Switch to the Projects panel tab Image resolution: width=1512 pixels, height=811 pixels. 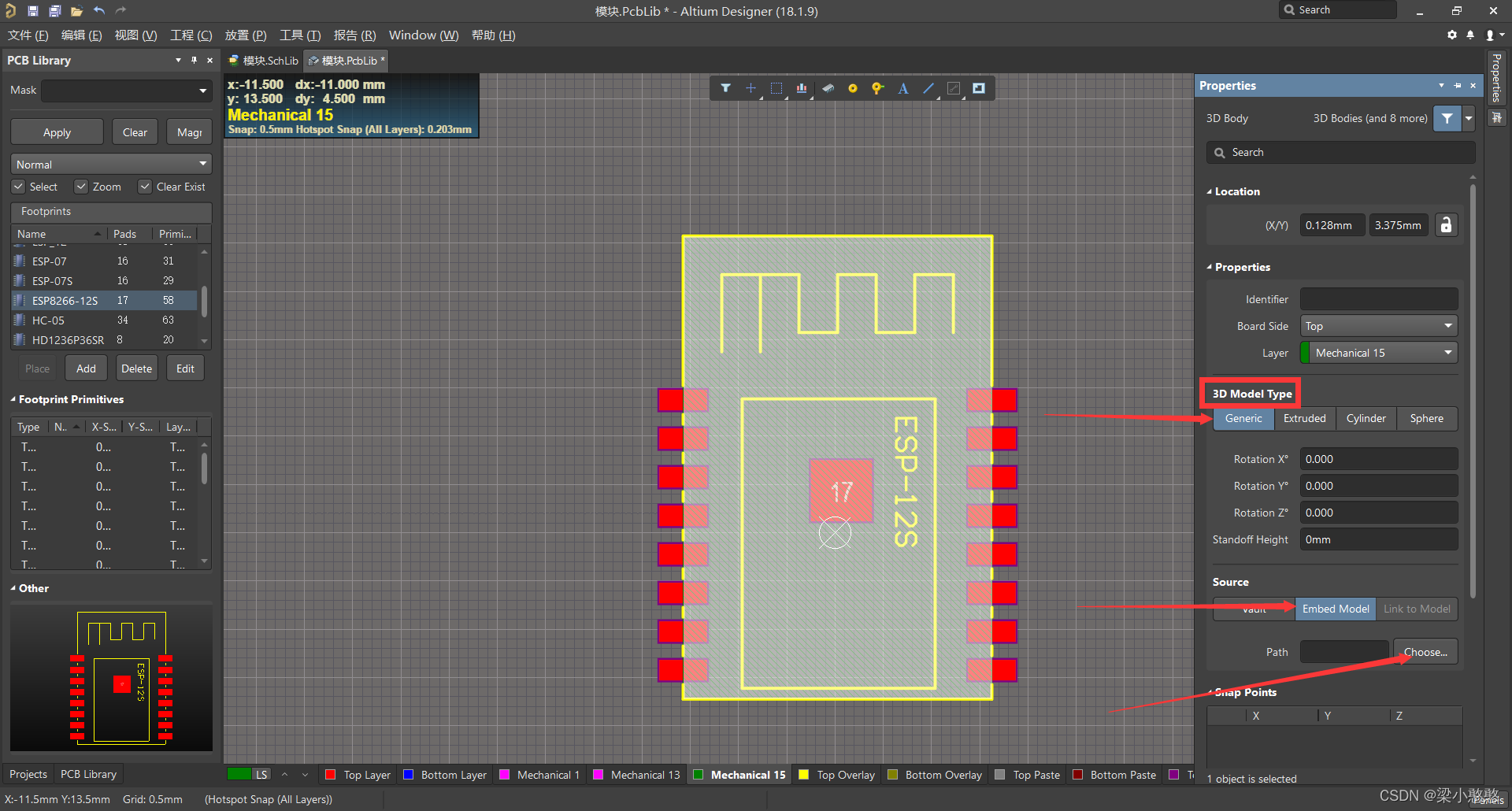(28, 774)
